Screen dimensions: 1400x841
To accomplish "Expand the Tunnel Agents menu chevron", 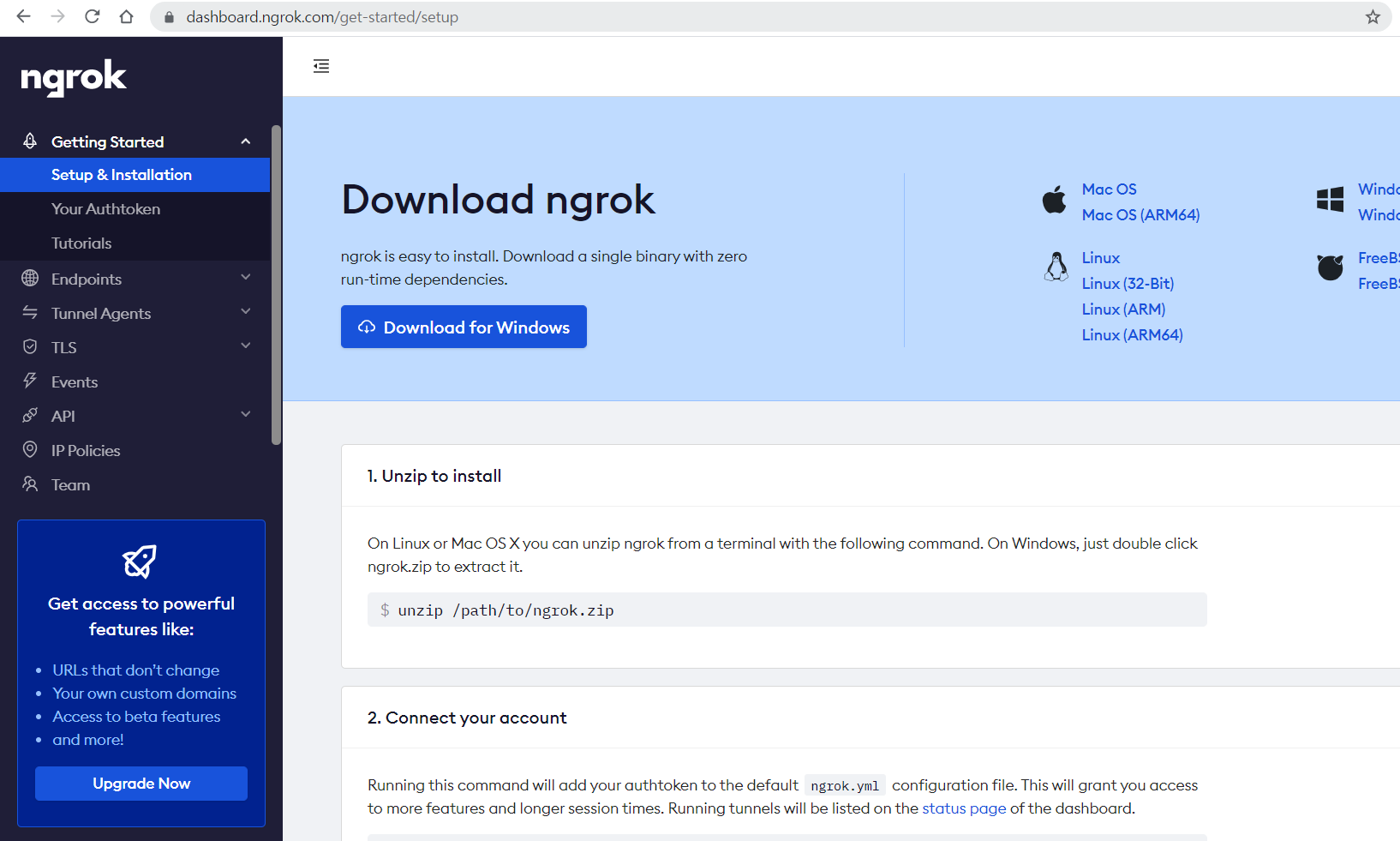I will tap(246, 311).
